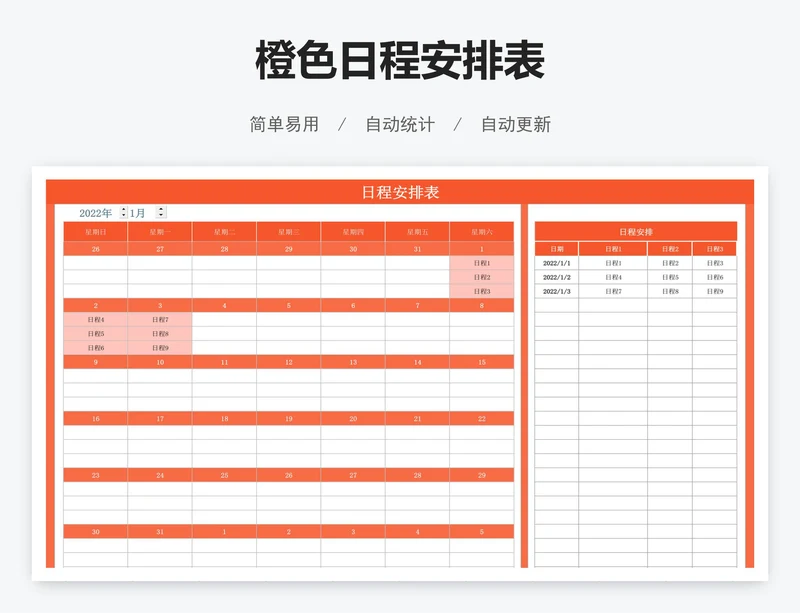Screen dimensions: 800x613
Task: Select 日程1 in the 2022/1/1 table row
Action: click(x=613, y=263)
